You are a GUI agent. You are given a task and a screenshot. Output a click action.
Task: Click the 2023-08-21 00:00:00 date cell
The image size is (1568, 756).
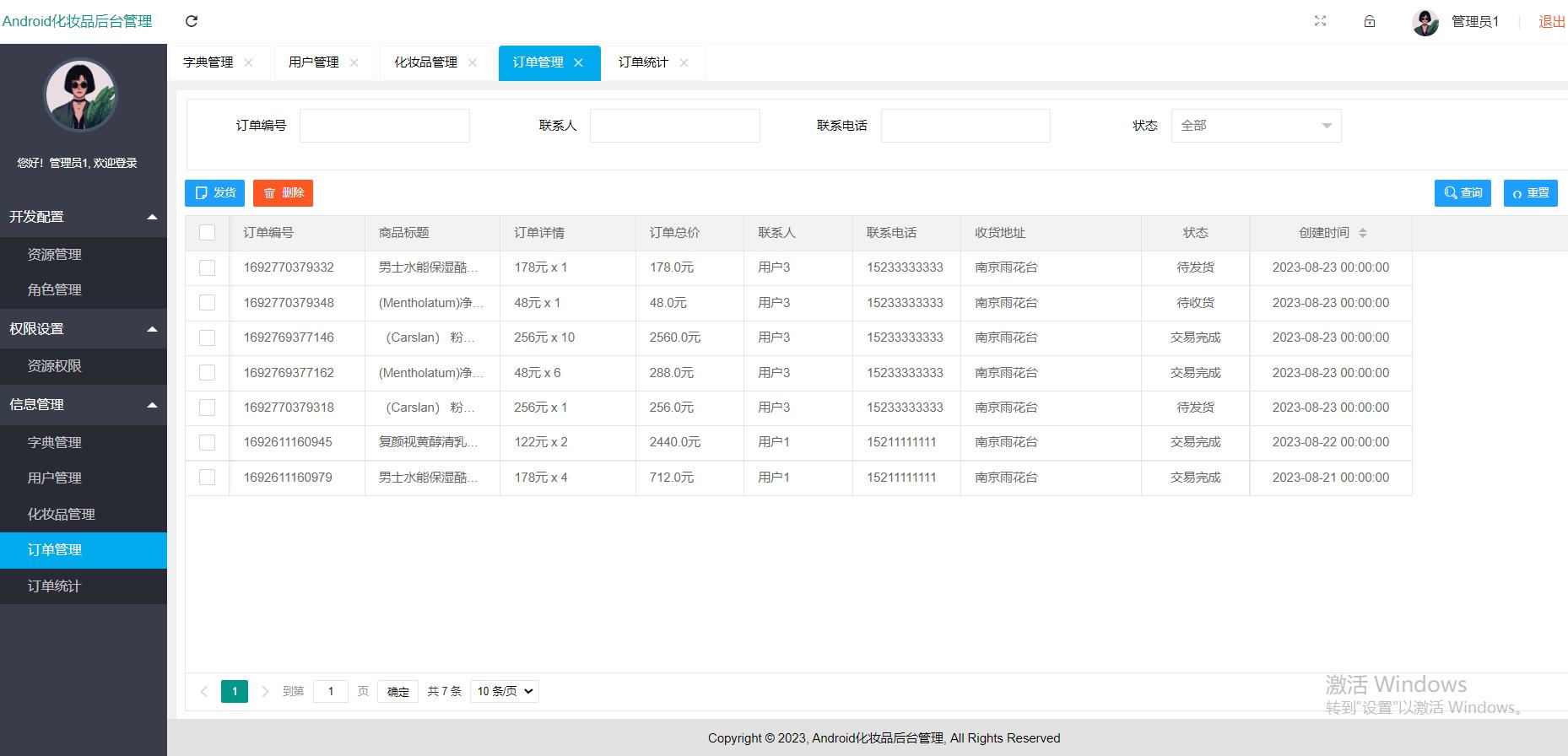pos(1331,478)
